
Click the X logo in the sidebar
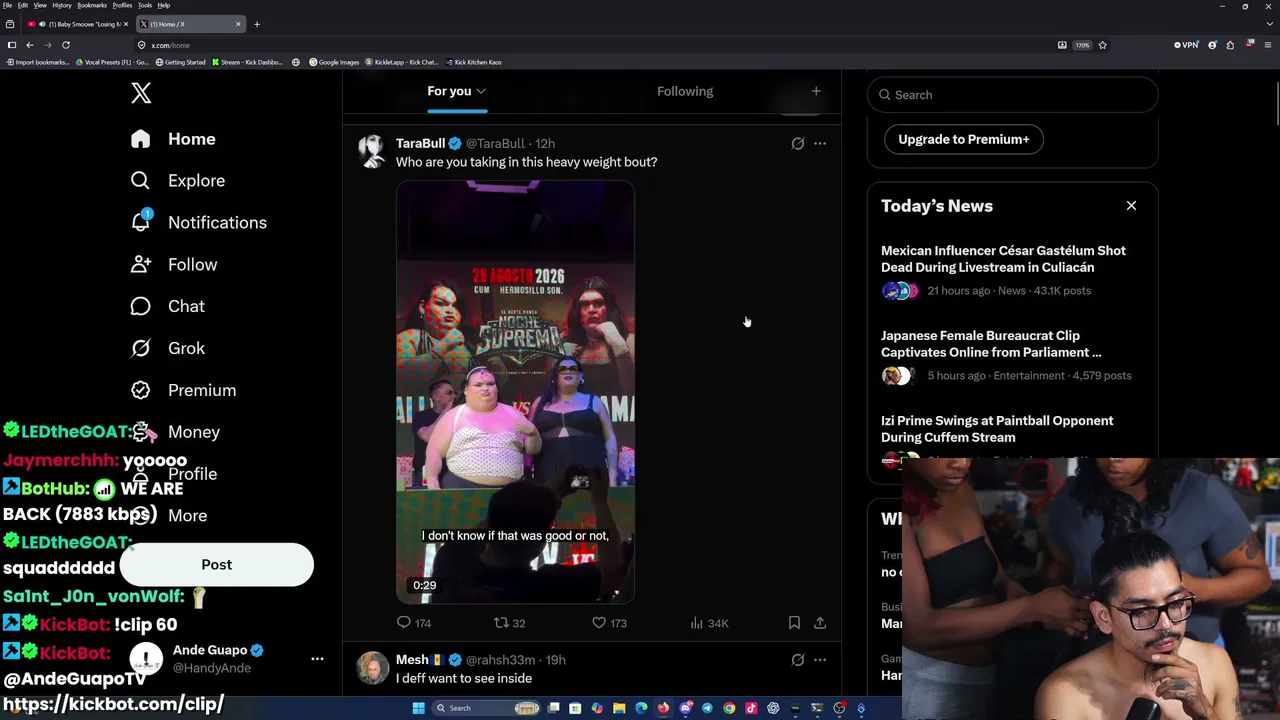point(141,93)
